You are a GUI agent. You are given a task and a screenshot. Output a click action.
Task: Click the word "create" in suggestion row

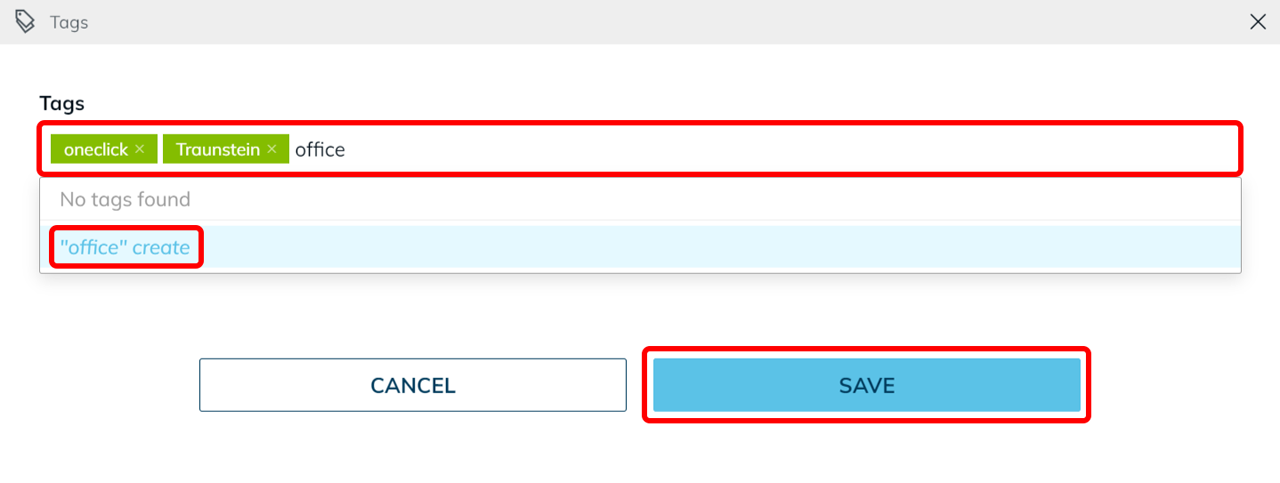pyautogui.click(x=160, y=247)
